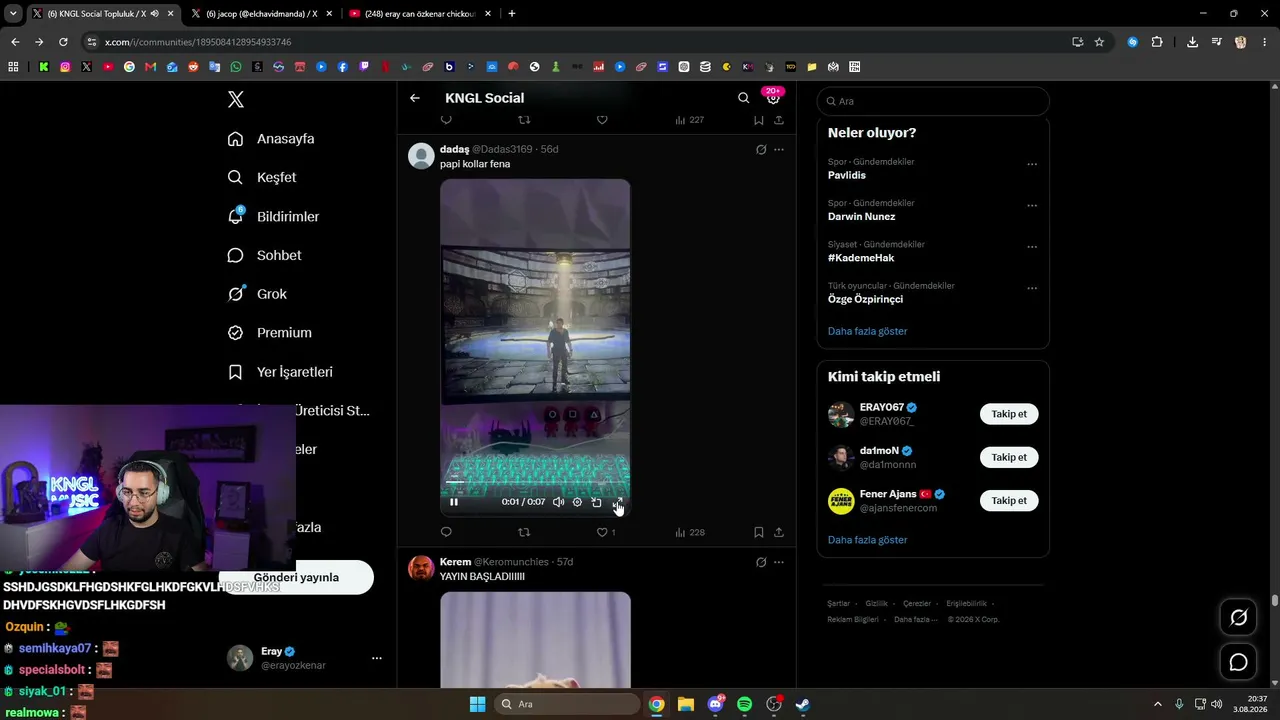Image resolution: width=1280 pixels, height=720 pixels.
Task: Open the X logo home link
Action: tap(236, 99)
